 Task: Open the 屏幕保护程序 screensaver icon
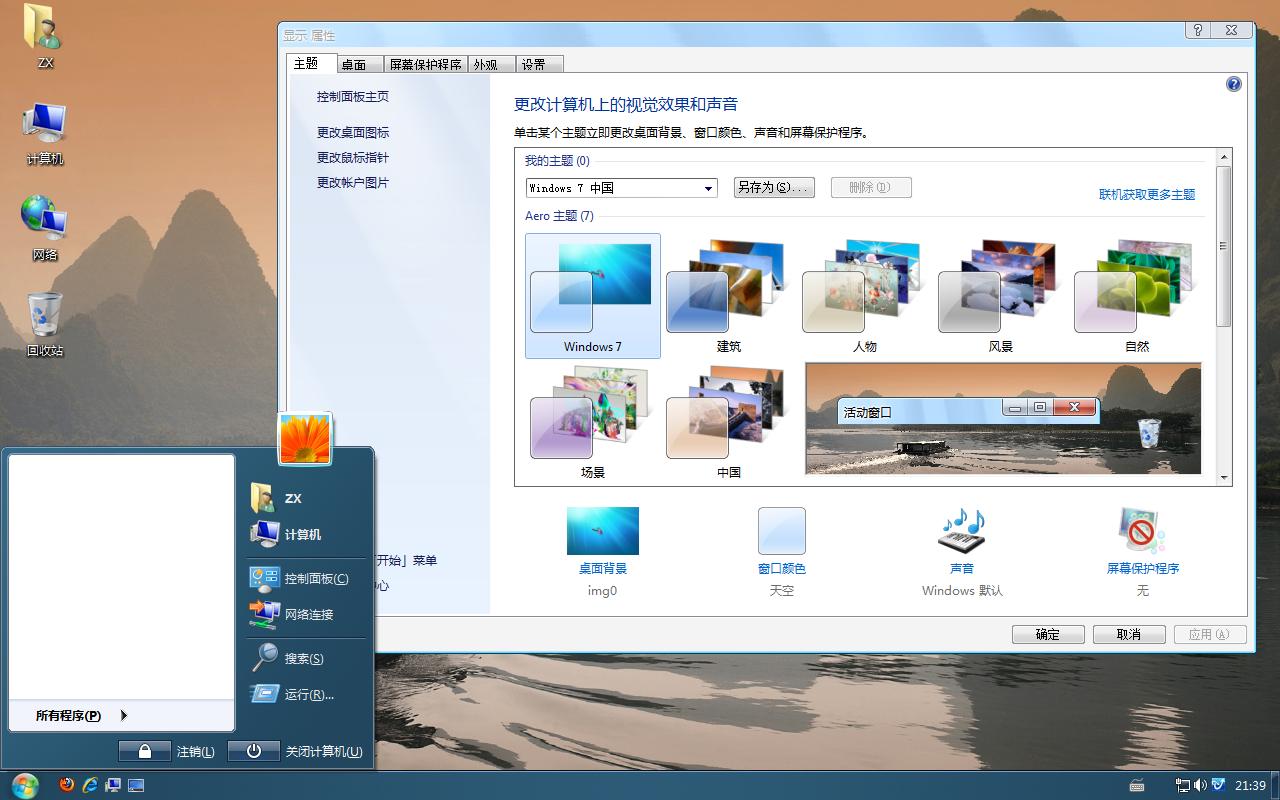1140,530
